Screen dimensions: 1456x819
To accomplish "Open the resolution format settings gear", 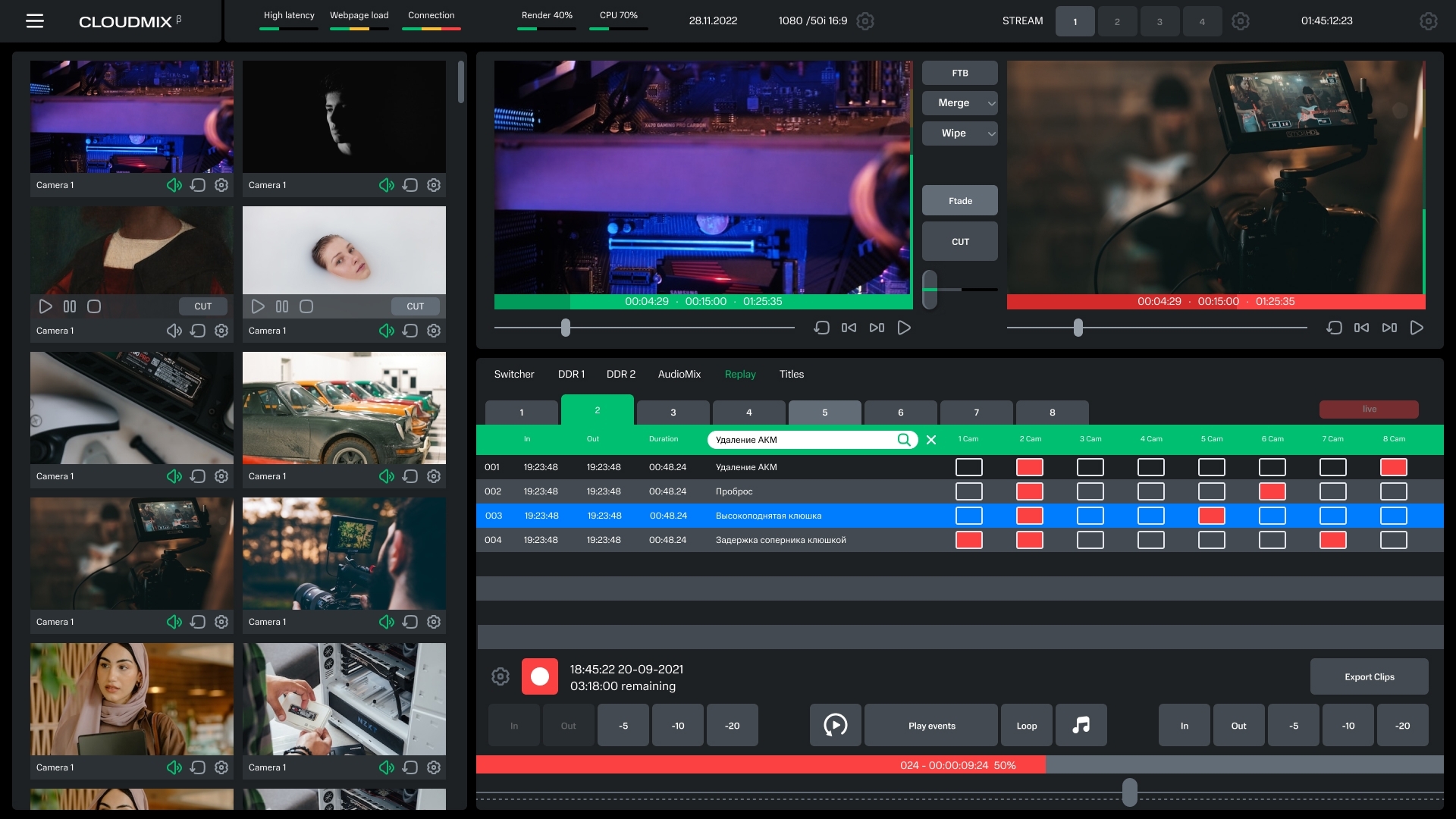I will (x=864, y=21).
